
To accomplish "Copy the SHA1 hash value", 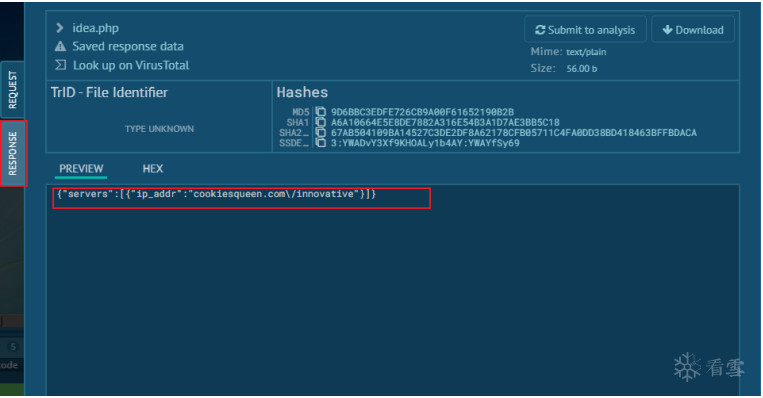I will coord(320,122).
